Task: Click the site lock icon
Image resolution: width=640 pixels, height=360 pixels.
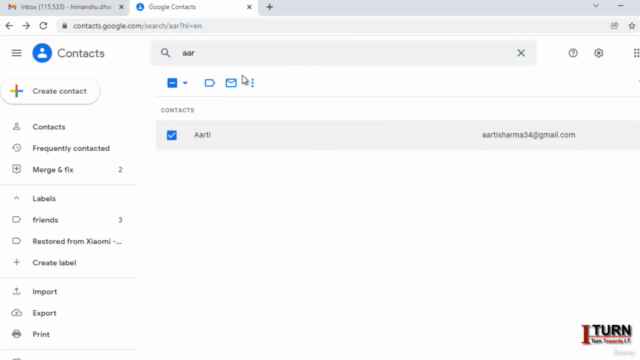Action: tap(64, 26)
